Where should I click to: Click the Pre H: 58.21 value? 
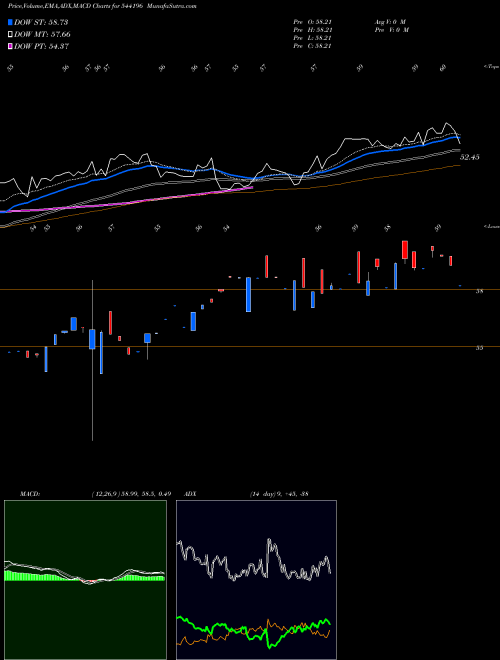pyautogui.click(x=312, y=30)
